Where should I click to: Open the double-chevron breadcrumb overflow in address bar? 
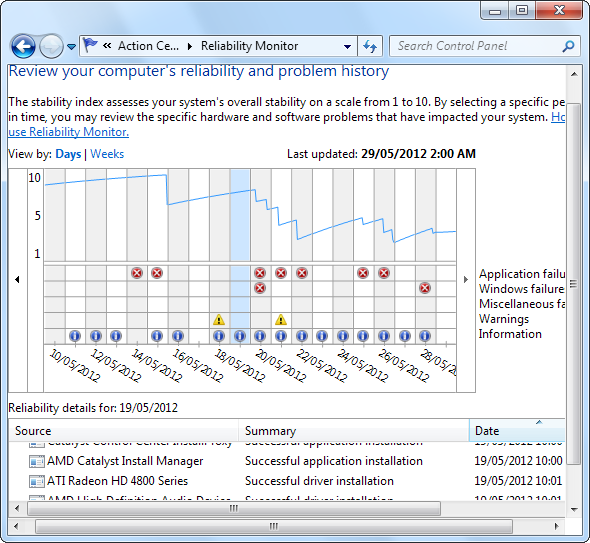[x=107, y=46]
